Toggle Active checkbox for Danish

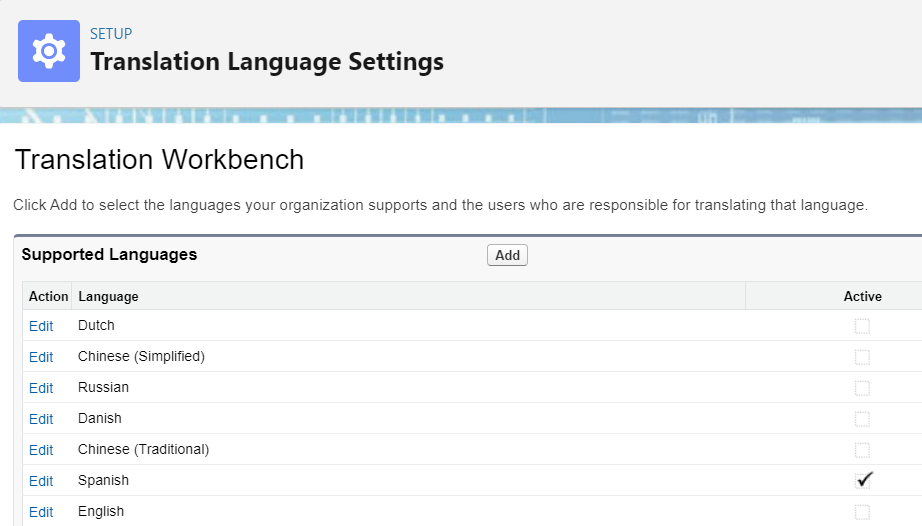pos(862,420)
